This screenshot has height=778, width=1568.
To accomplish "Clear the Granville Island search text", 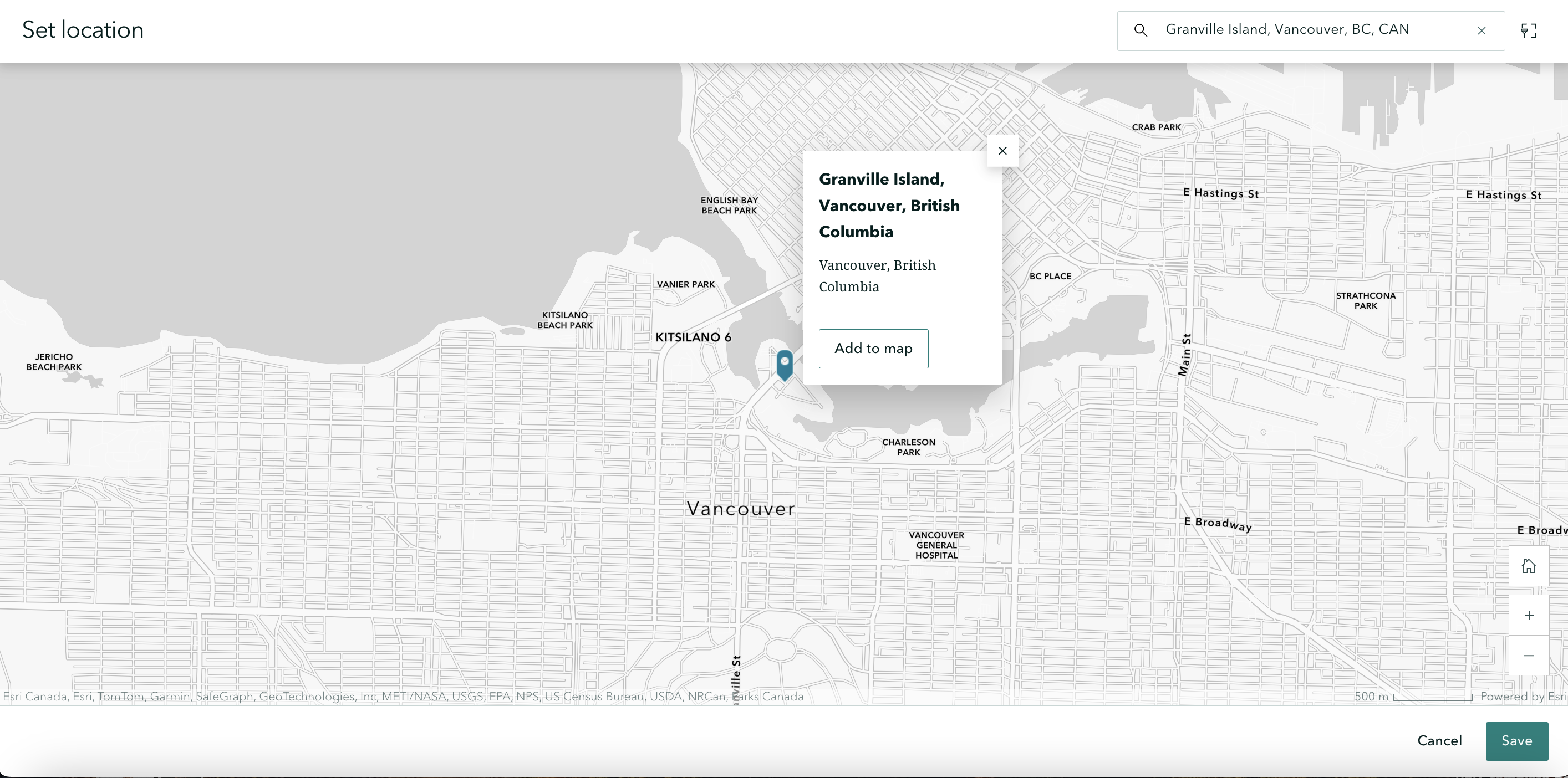I will click(1482, 30).
